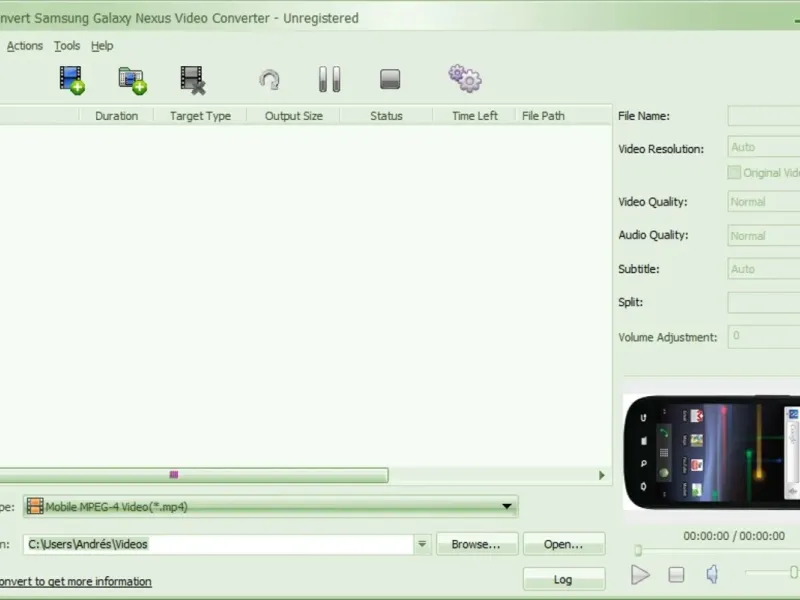Click the preview seek slider handle
The width and height of the screenshot is (800, 600).
click(638, 551)
